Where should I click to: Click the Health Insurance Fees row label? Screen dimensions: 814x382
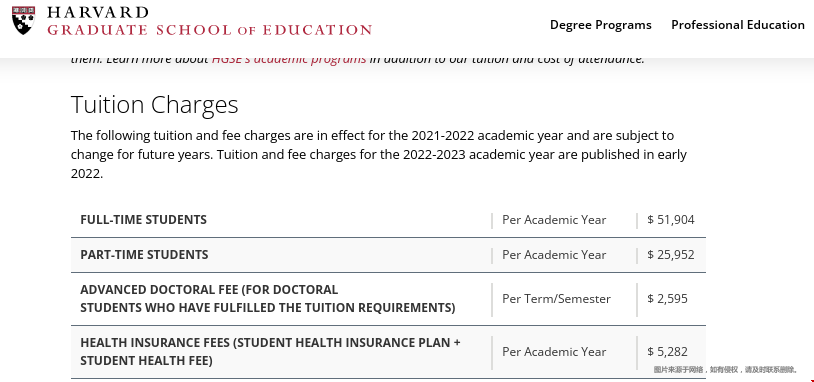tap(270, 351)
